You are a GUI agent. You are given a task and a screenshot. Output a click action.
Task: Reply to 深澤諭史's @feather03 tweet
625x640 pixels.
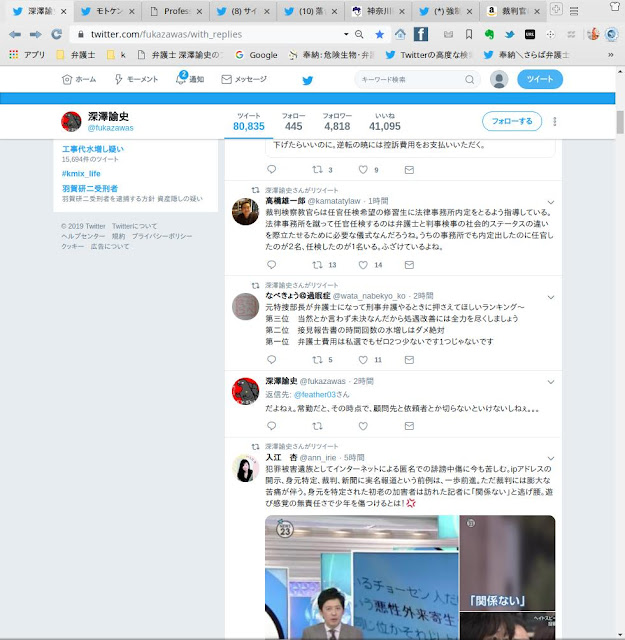[271, 426]
